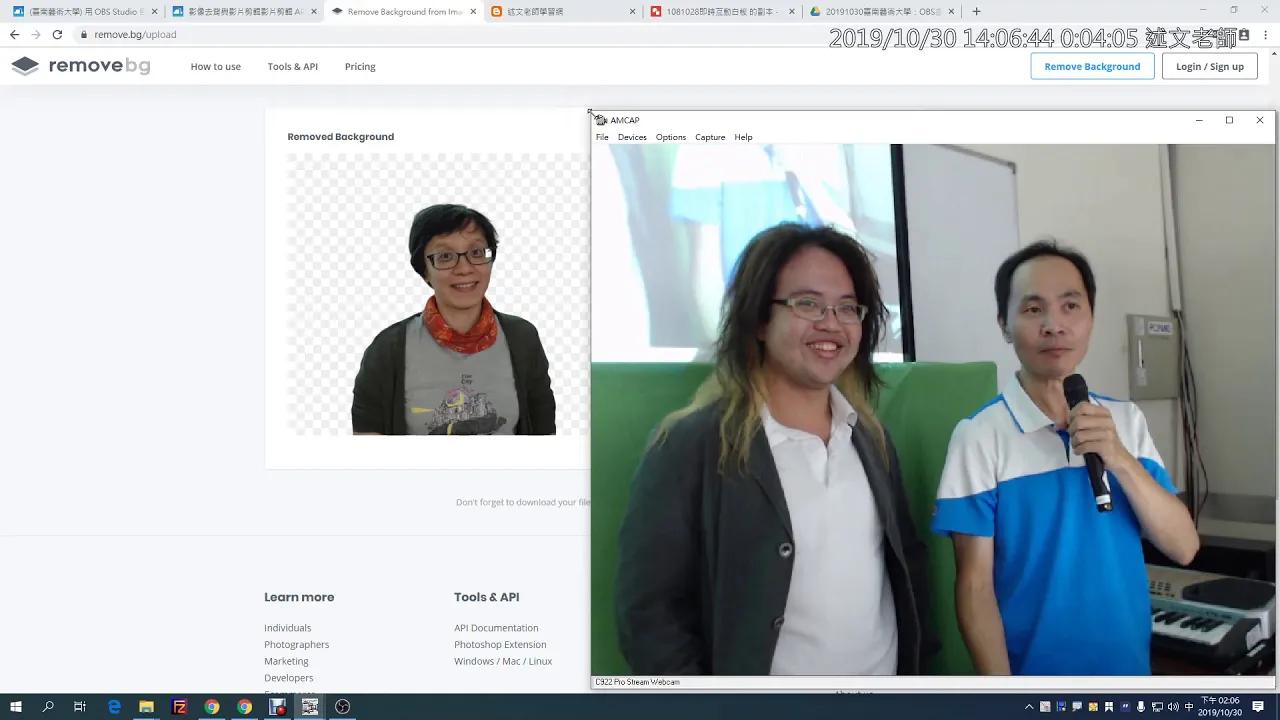This screenshot has width=1280, height=720.
Task: Open a new browser tab
Action: tap(976, 12)
